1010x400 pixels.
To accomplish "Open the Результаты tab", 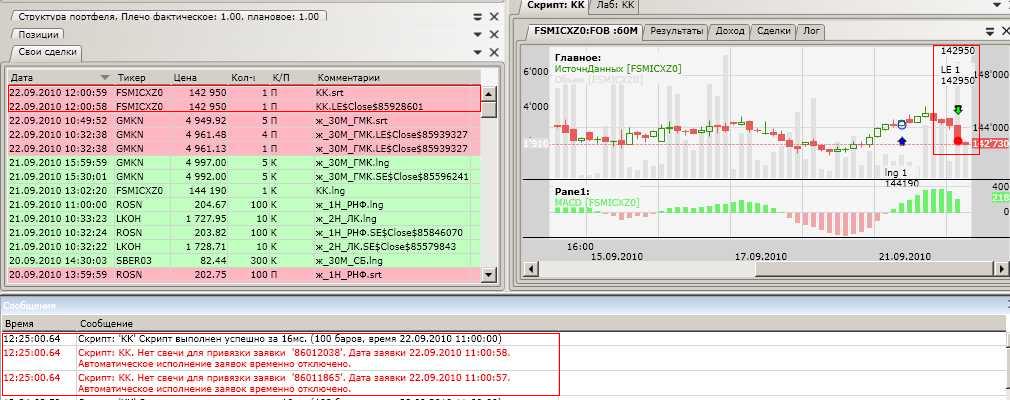I will point(676,30).
